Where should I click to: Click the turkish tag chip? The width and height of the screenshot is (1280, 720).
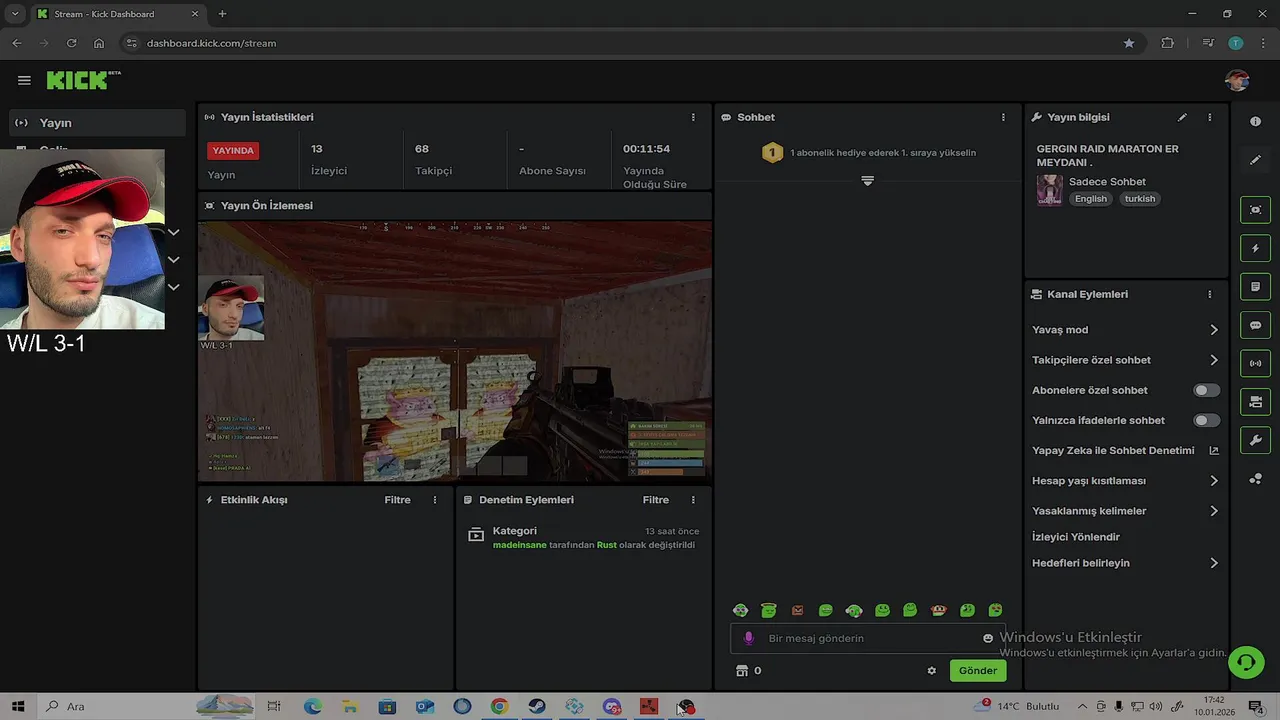1140,199
